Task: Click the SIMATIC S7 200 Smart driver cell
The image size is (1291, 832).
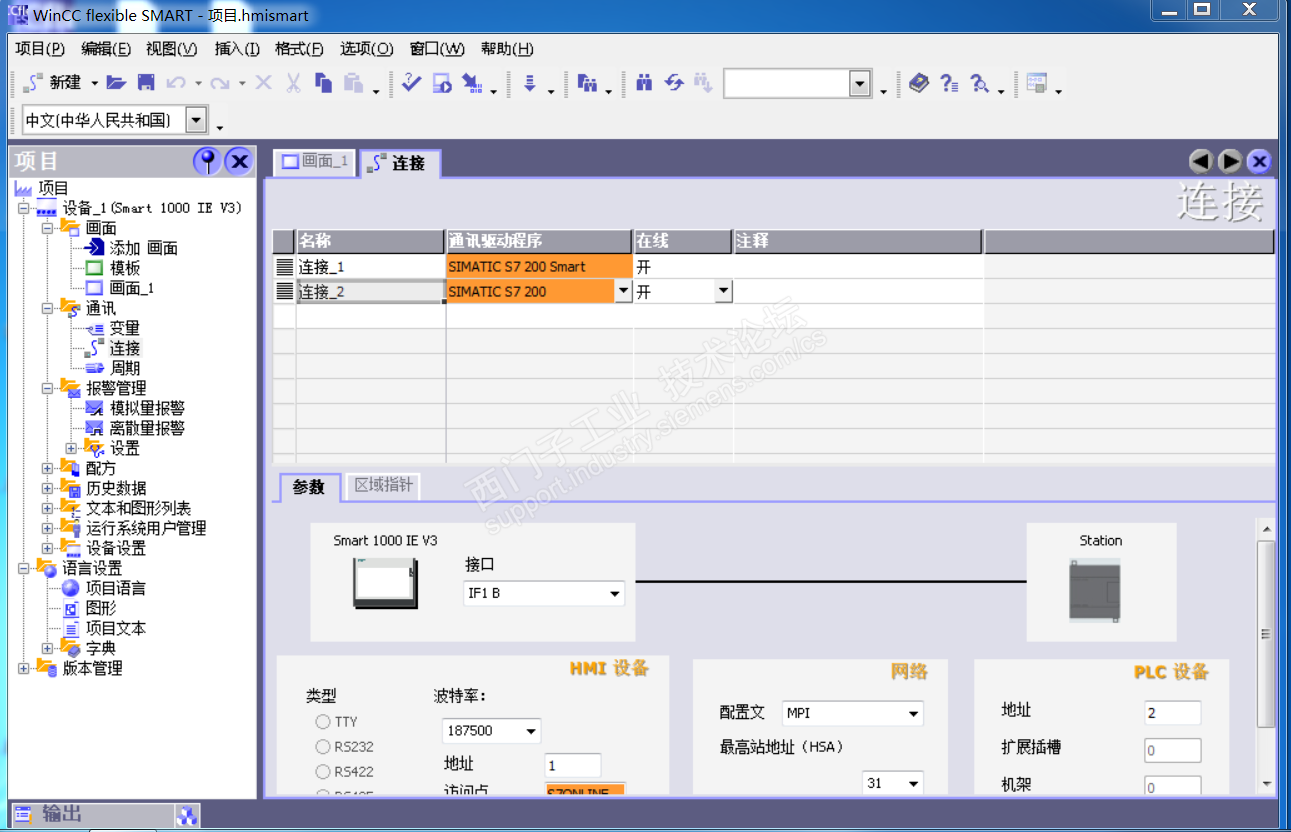Action: (x=540, y=267)
